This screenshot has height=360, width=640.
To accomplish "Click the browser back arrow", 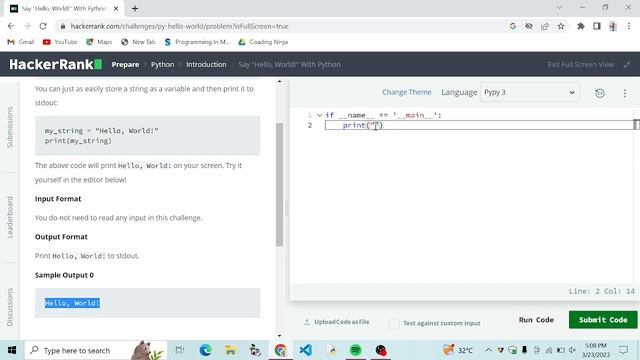I will pos(11,26).
